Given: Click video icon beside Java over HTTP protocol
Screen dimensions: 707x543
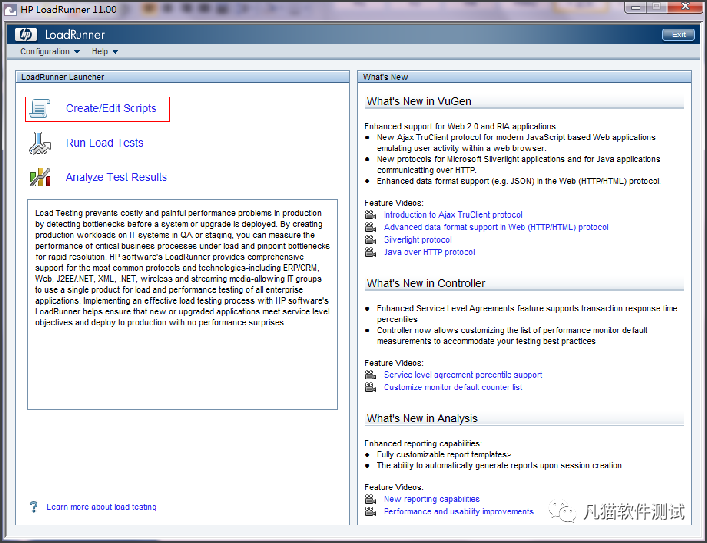Looking at the screenshot, I should pyautogui.click(x=370, y=252).
